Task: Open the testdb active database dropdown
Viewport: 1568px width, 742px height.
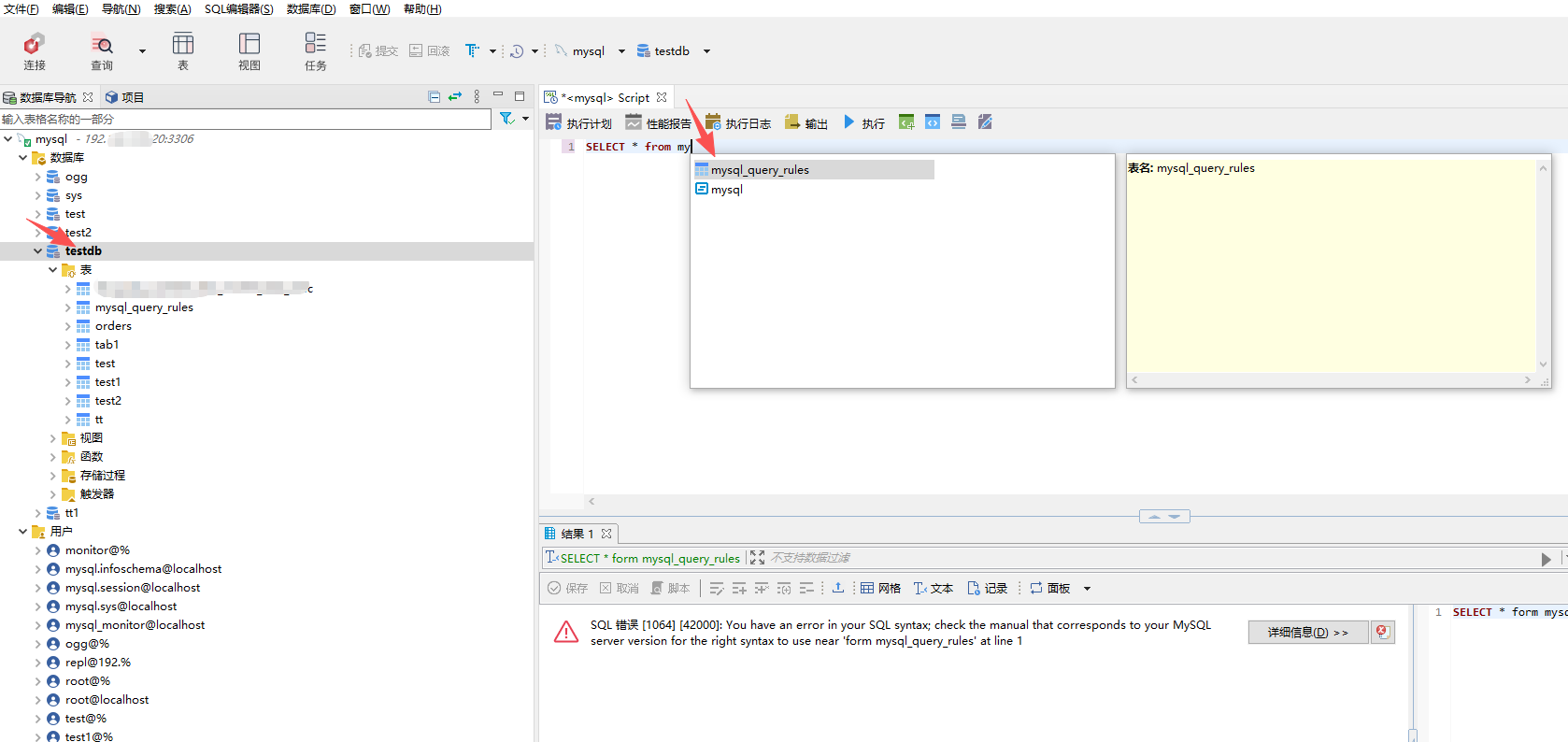Action: pyautogui.click(x=706, y=51)
